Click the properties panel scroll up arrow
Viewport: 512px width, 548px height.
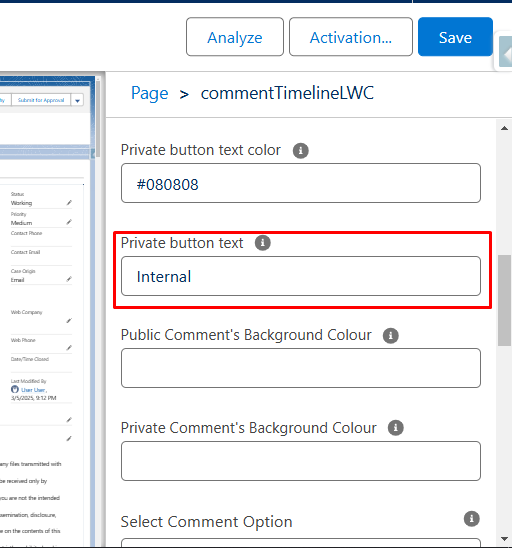coord(504,128)
